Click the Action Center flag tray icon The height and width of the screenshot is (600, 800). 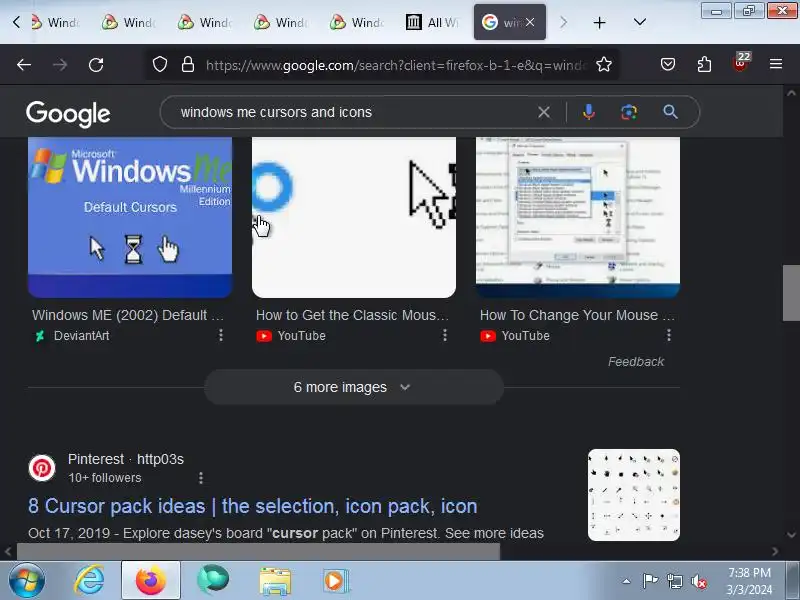point(650,581)
